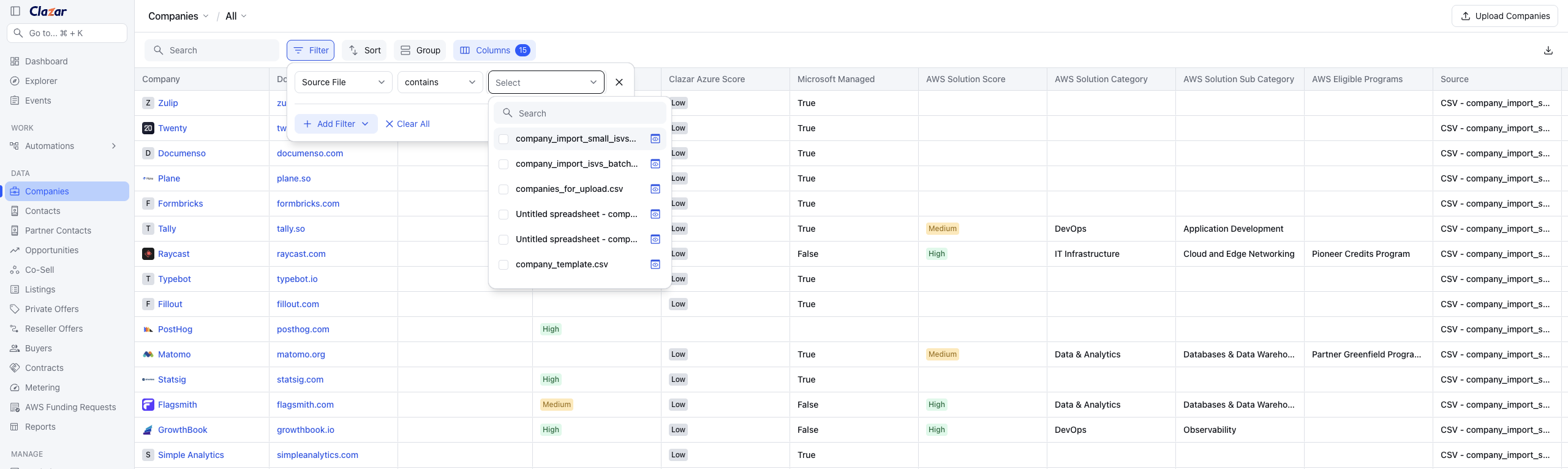The image size is (1568, 469).
Task: Open the Source File field dropdown
Action: click(343, 82)
